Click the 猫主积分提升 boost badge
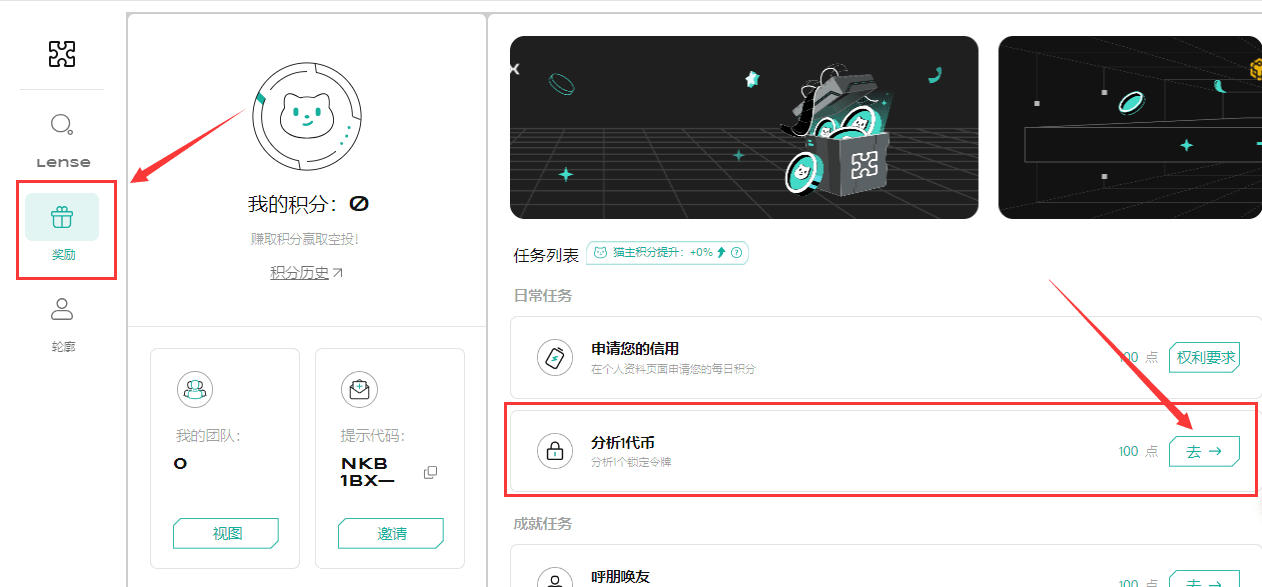Viewport: 1262px width, 587px height. (666, 253)
